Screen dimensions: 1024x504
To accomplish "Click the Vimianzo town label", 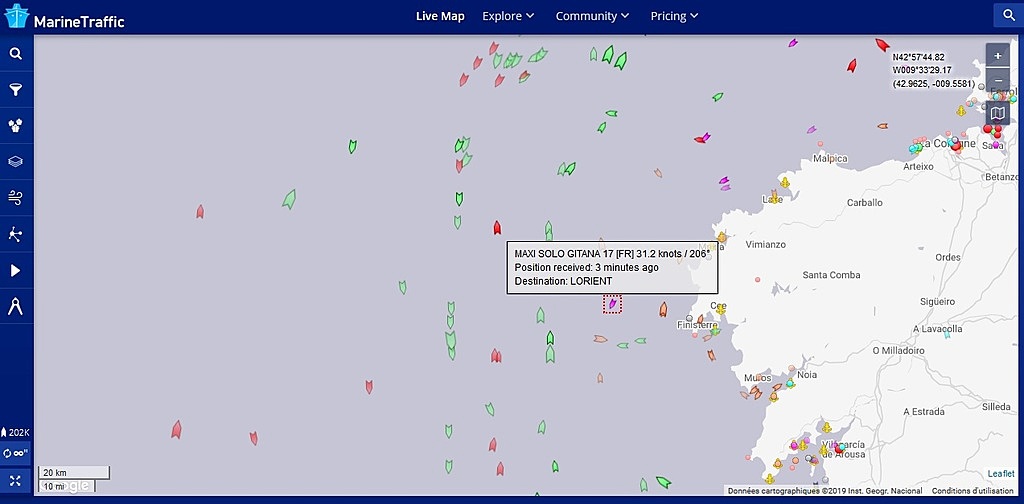I will pos(765,245).
